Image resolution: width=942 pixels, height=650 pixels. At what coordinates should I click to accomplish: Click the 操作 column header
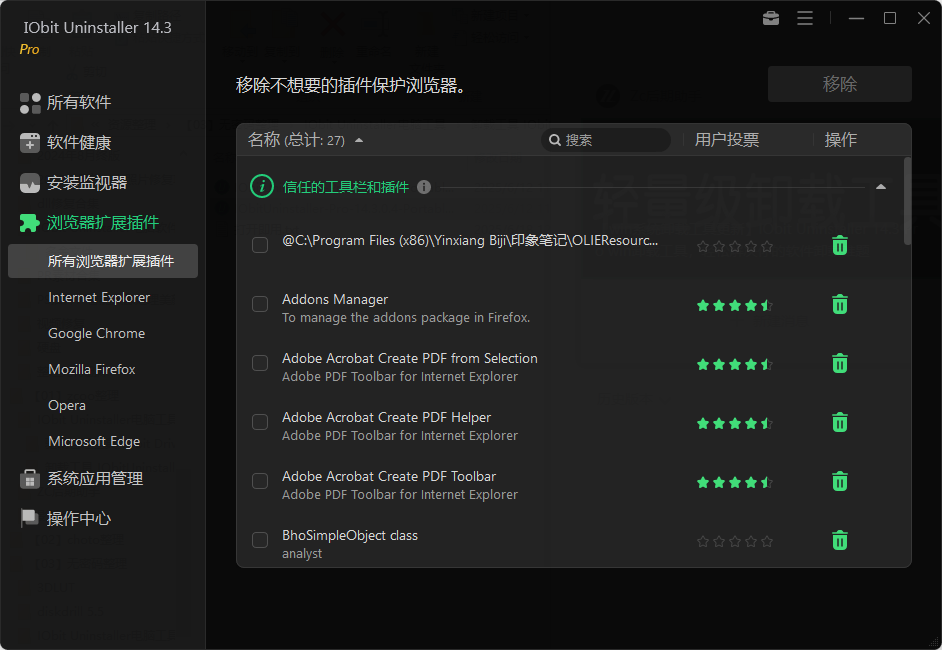(840, 140)
